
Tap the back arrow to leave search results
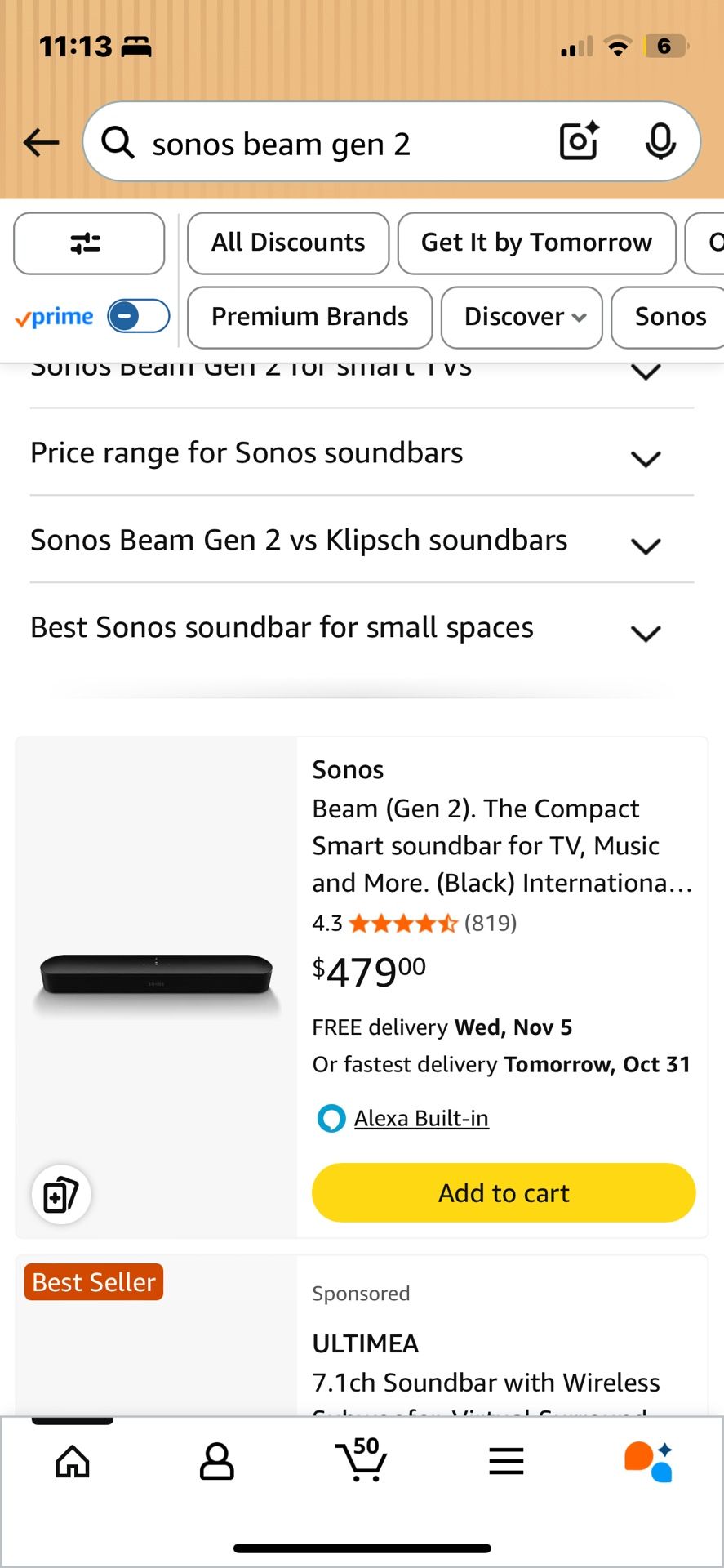point(40,142)
